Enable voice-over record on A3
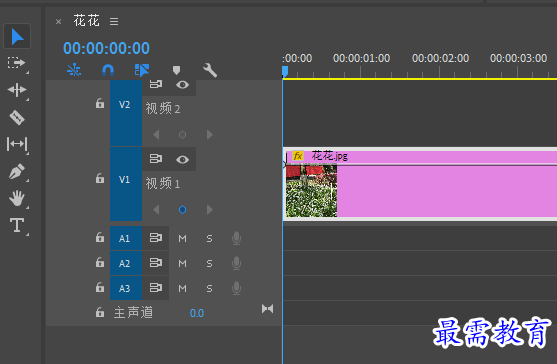This screenshot has height=364, width=557. point(236,288)
